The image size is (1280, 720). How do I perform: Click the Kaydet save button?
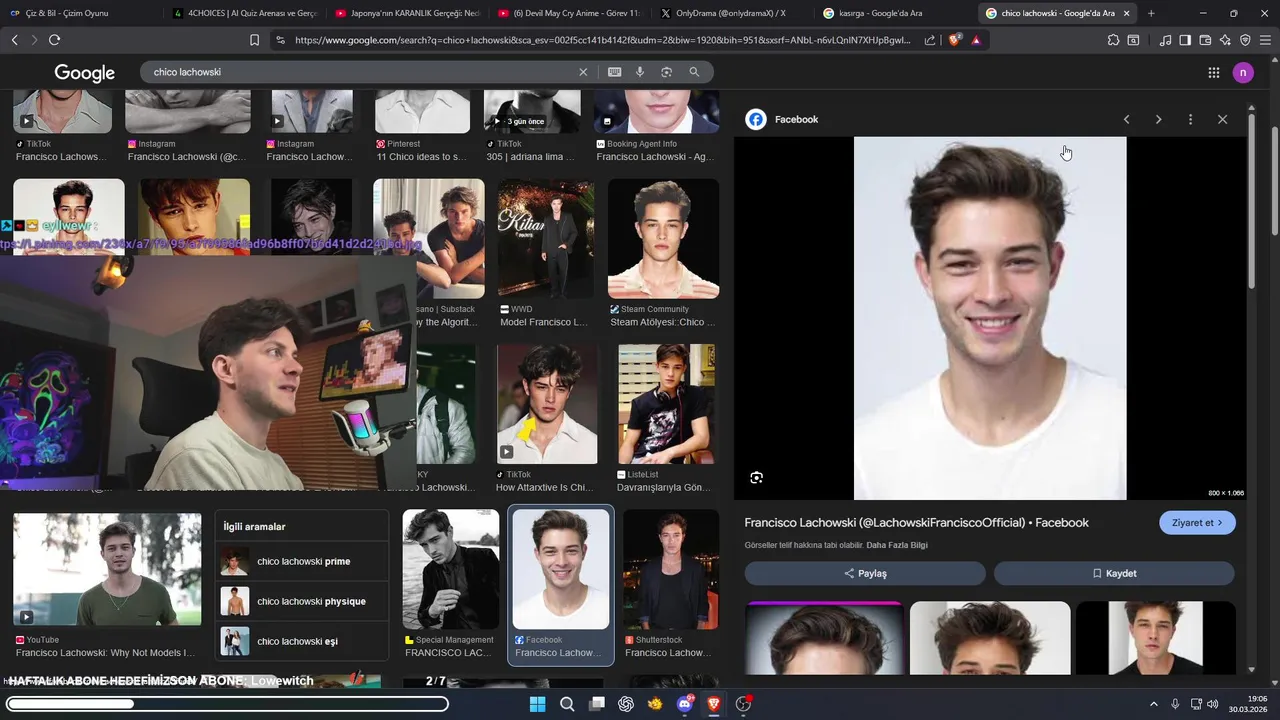coord(1114,573)
